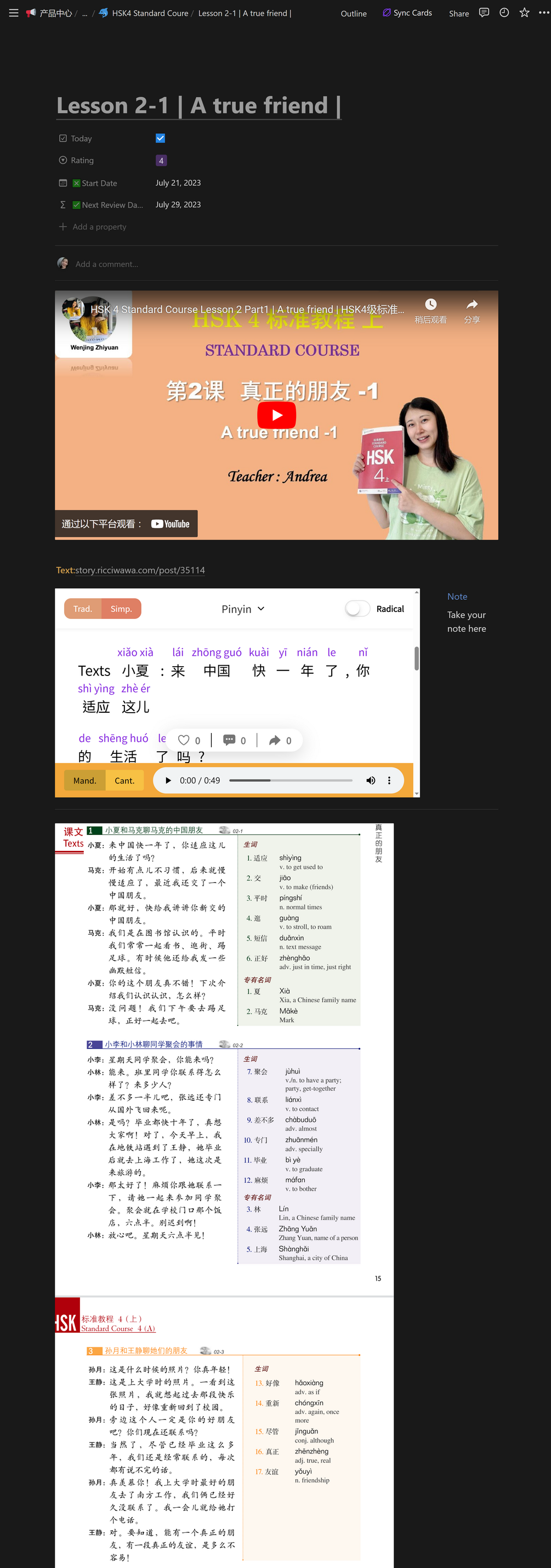Image resolution: width=551 pixels, height=1568 pixels.
Task: Click the textbook page 15 image
Action: tap(224, 1060)
